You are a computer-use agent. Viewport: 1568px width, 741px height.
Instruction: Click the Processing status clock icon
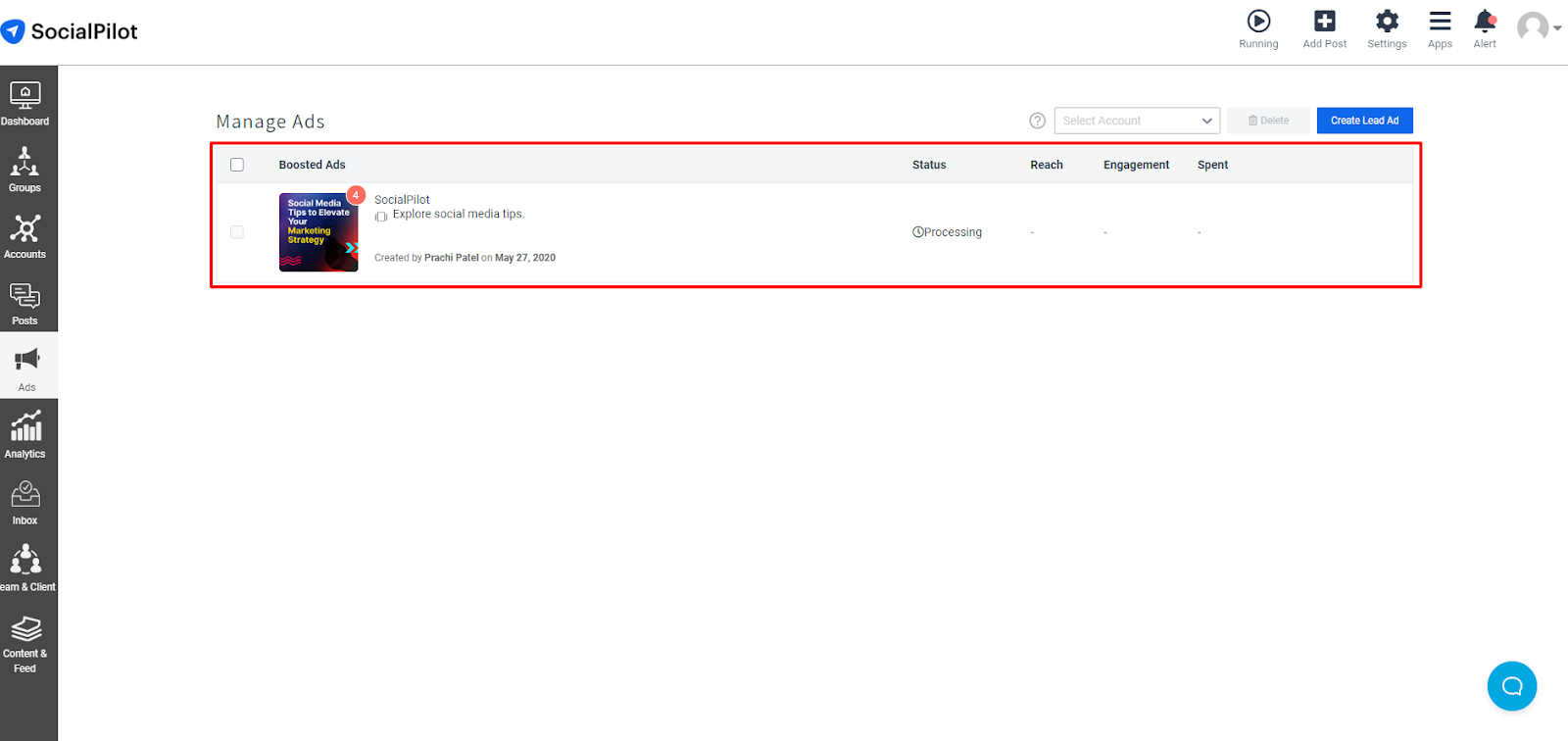click(x=917, y=232)
